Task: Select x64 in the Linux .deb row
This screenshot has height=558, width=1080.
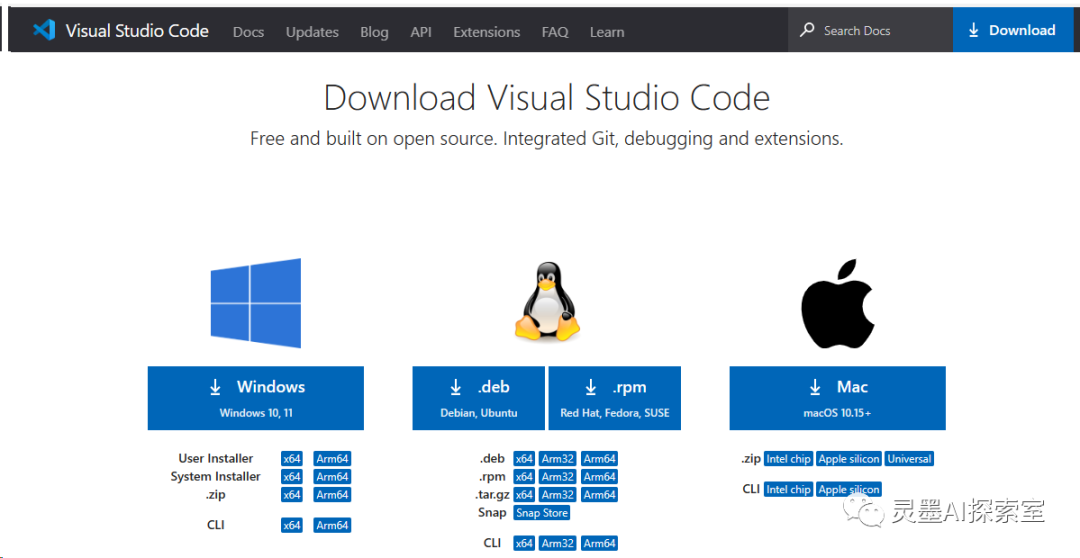Action: click(x=524, y=459)
